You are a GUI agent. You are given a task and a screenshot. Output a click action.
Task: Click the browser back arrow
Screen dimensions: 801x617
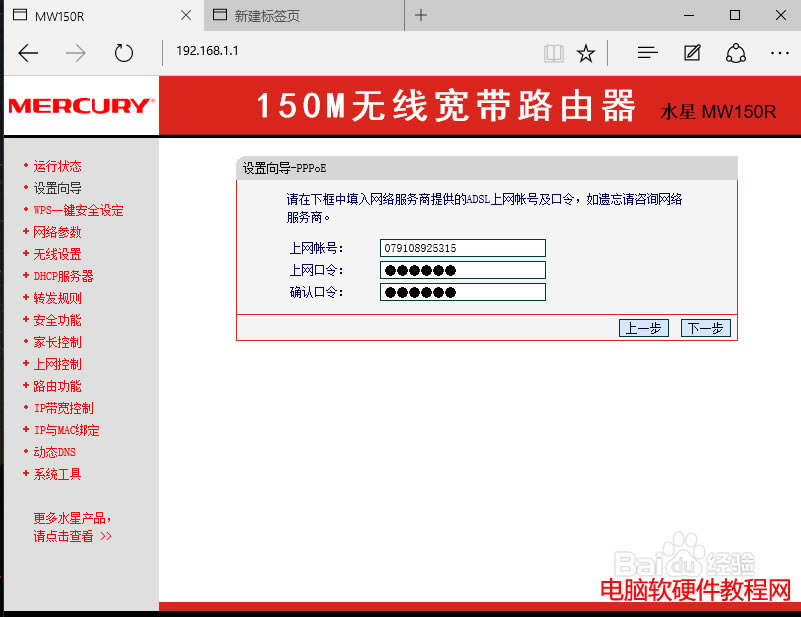(28, 53)
